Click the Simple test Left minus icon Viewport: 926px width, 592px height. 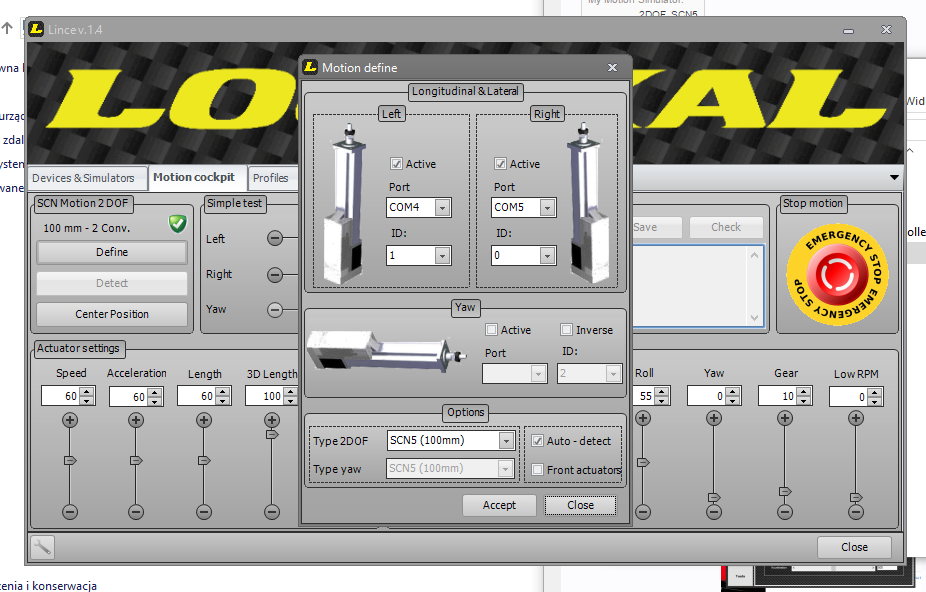pyautogui.click(x=275, y=238)
